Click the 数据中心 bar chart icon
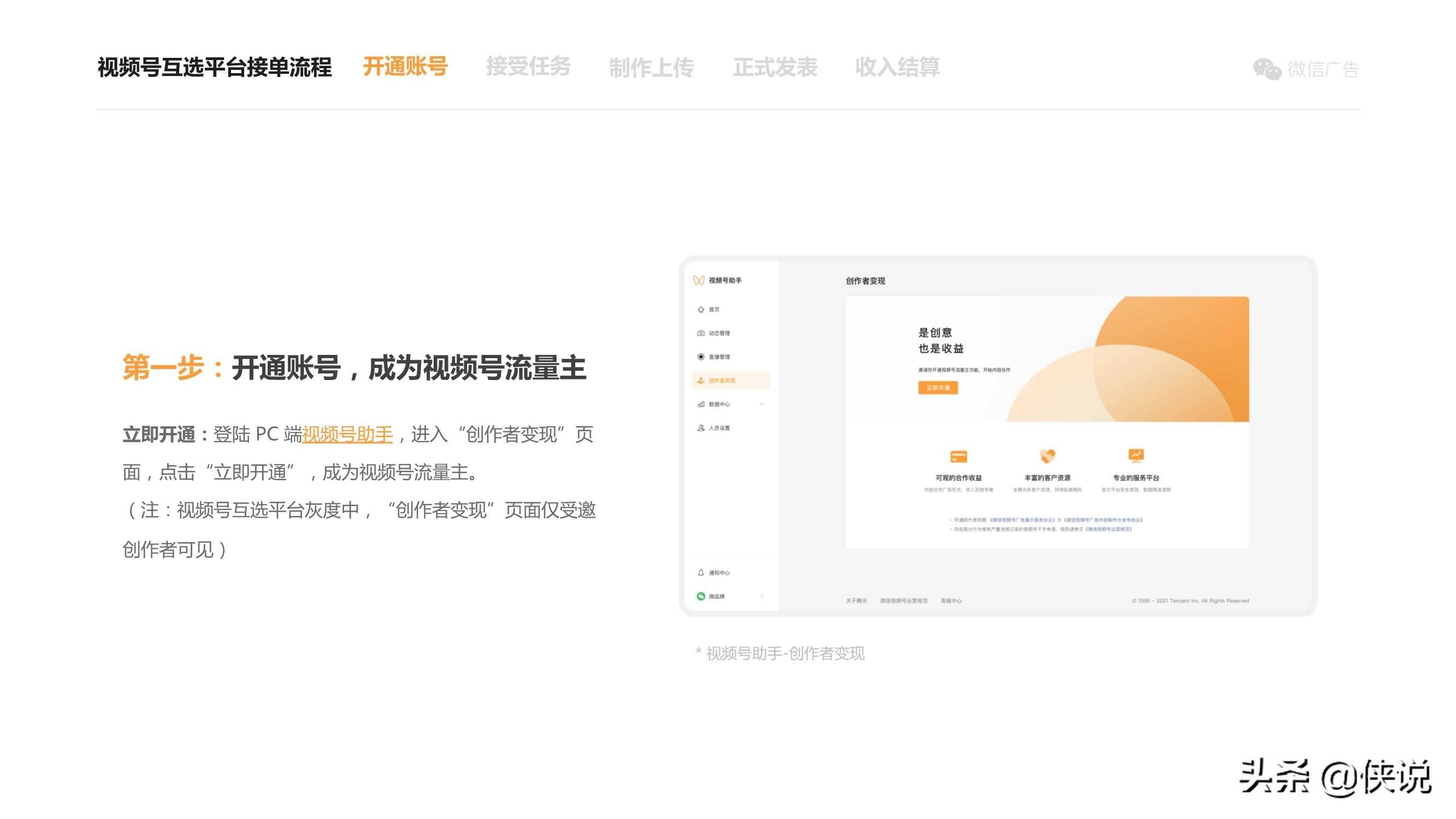 pyautogui.click(x=701, y=404)
